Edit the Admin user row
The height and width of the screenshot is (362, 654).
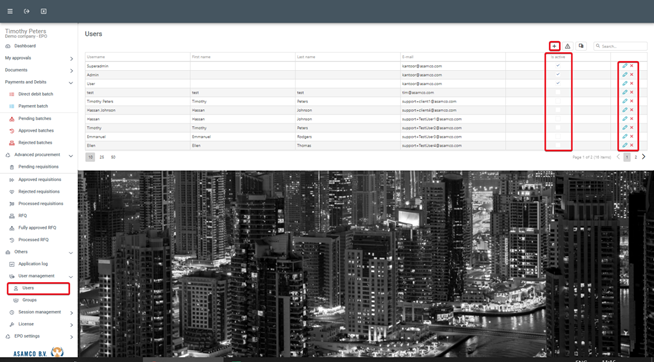pos(625,75)
